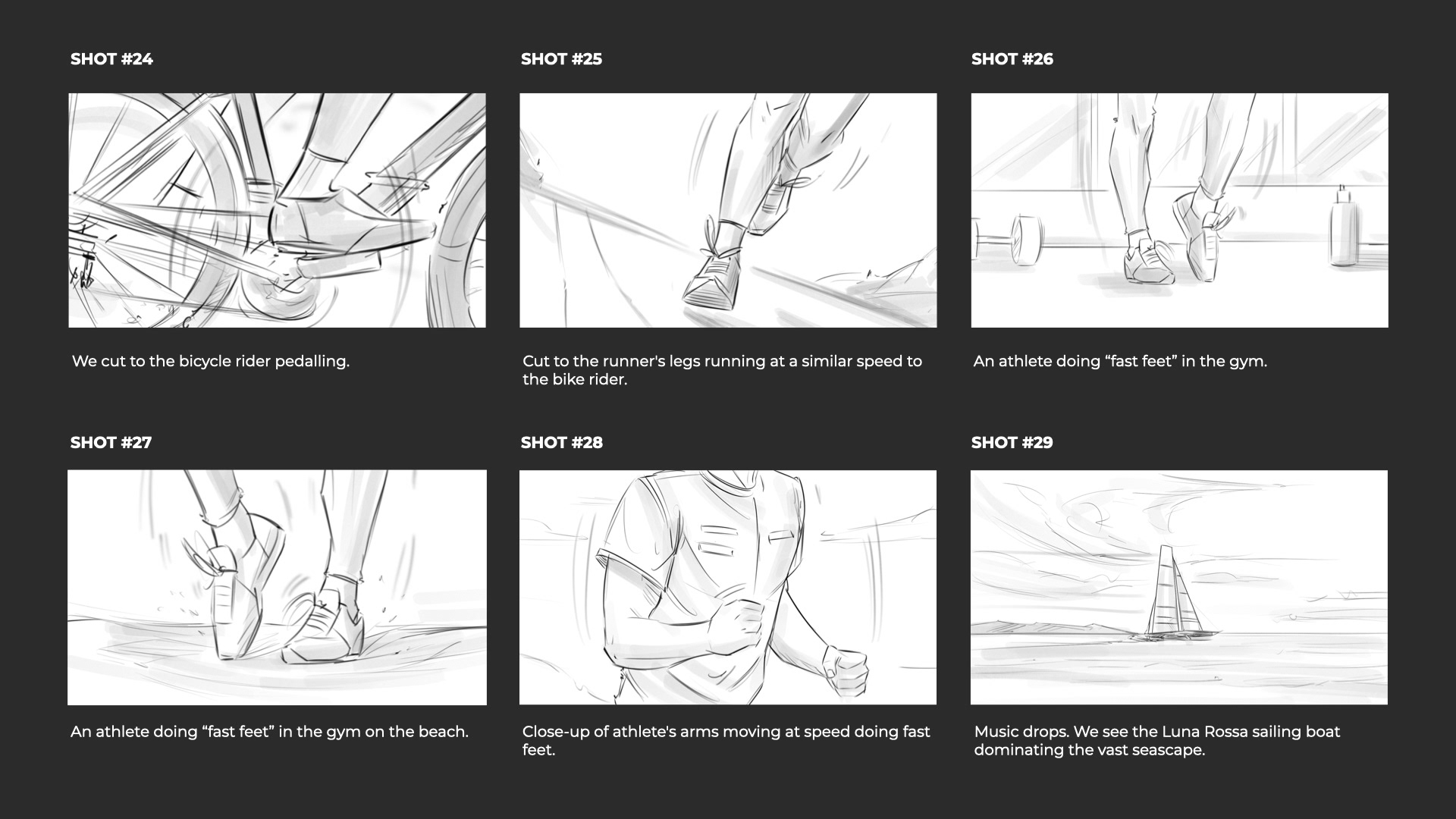Click the SHOT #29 heading
Viewport: 1456px width, 819px height.
tap(1012, 443)
